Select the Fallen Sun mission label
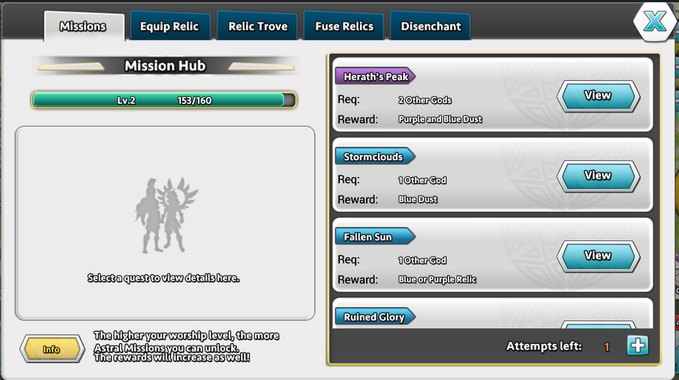The image size is (679, 380). [x=375, y=237]
